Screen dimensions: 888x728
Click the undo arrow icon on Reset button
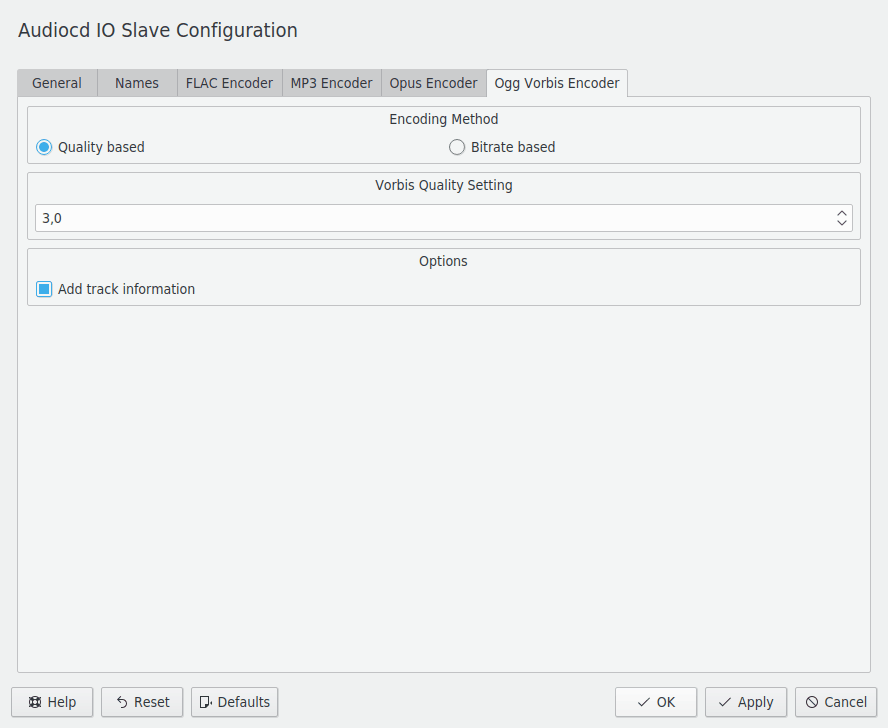point(124,702)
